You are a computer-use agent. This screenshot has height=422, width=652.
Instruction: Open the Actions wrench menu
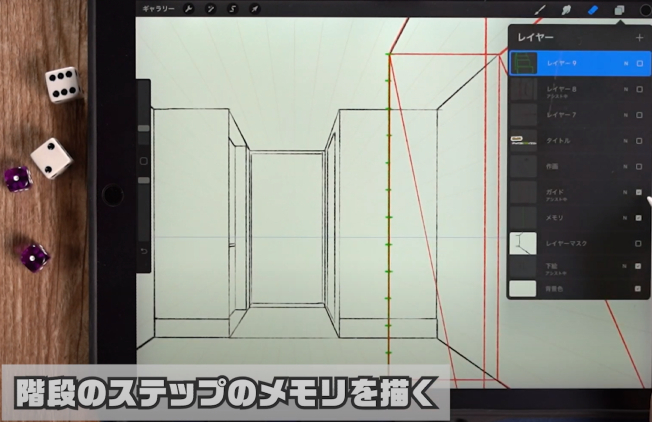[189, 9]
